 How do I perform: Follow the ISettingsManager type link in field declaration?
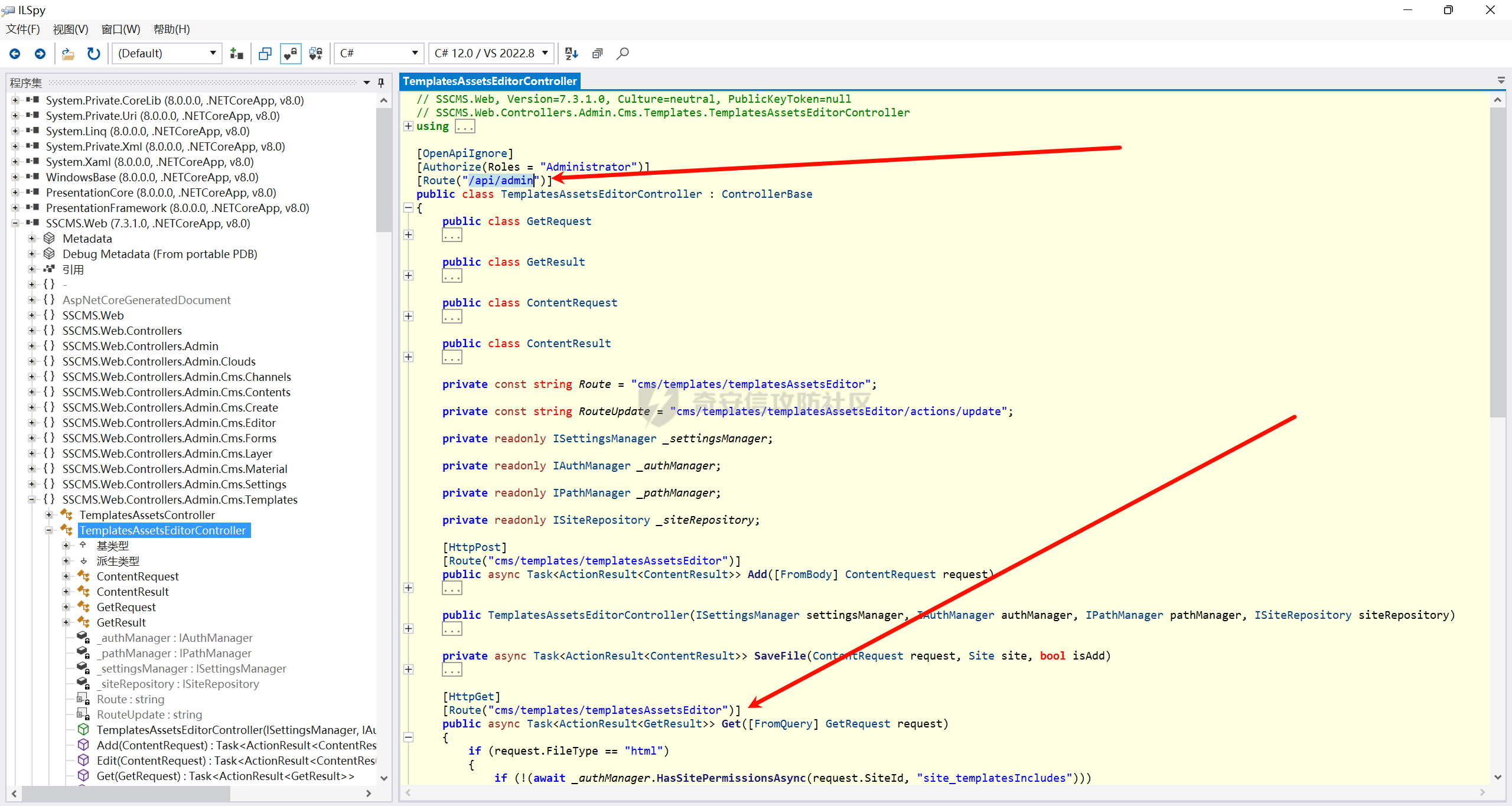point(604,439)
